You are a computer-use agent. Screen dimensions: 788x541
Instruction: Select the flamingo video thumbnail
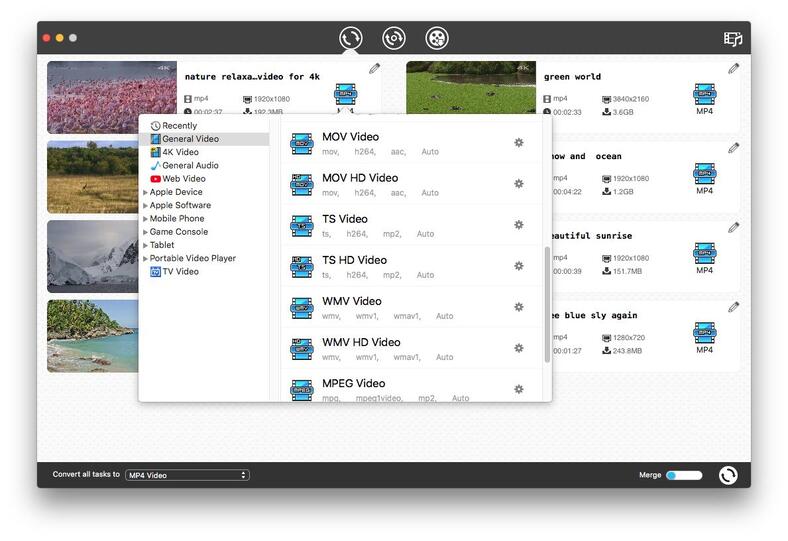tap(112, 97)
